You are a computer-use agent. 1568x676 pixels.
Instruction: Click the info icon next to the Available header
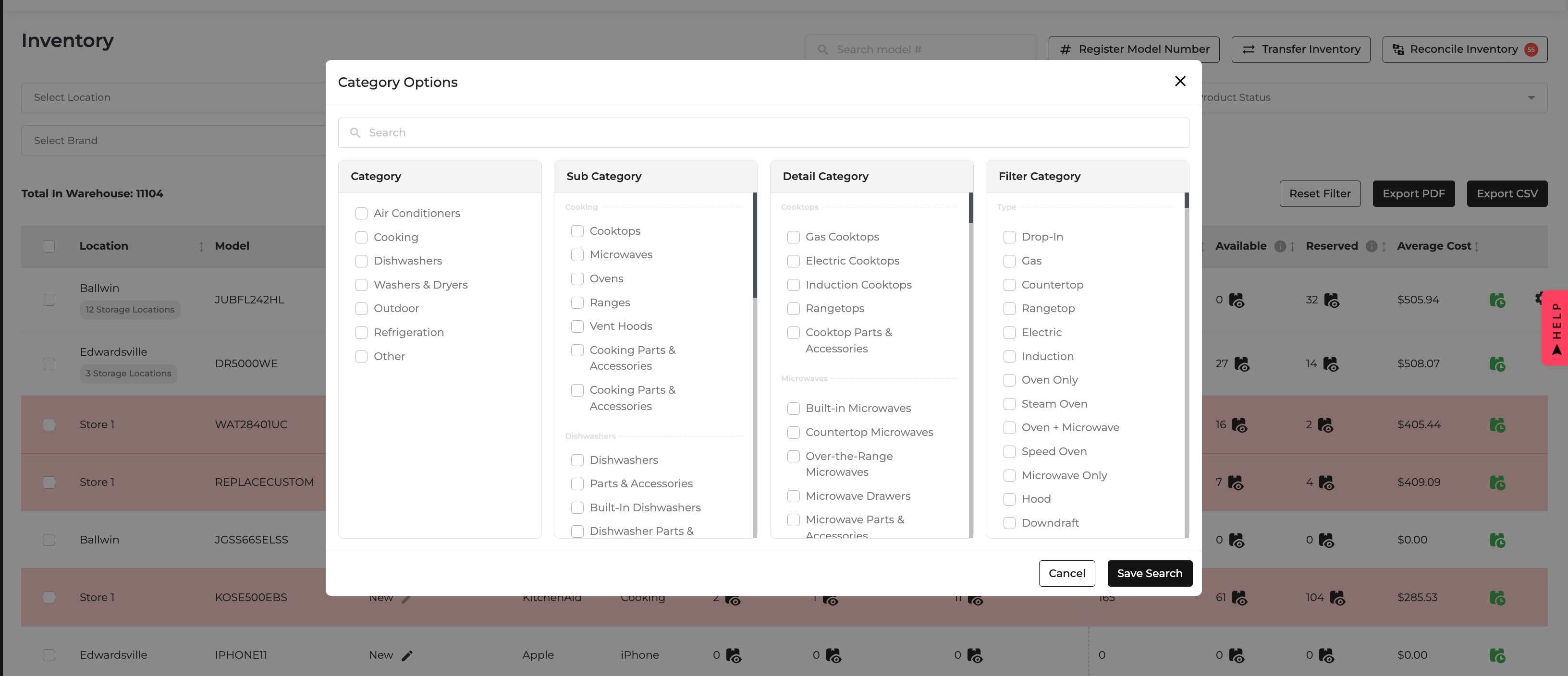pos(1279,246)
